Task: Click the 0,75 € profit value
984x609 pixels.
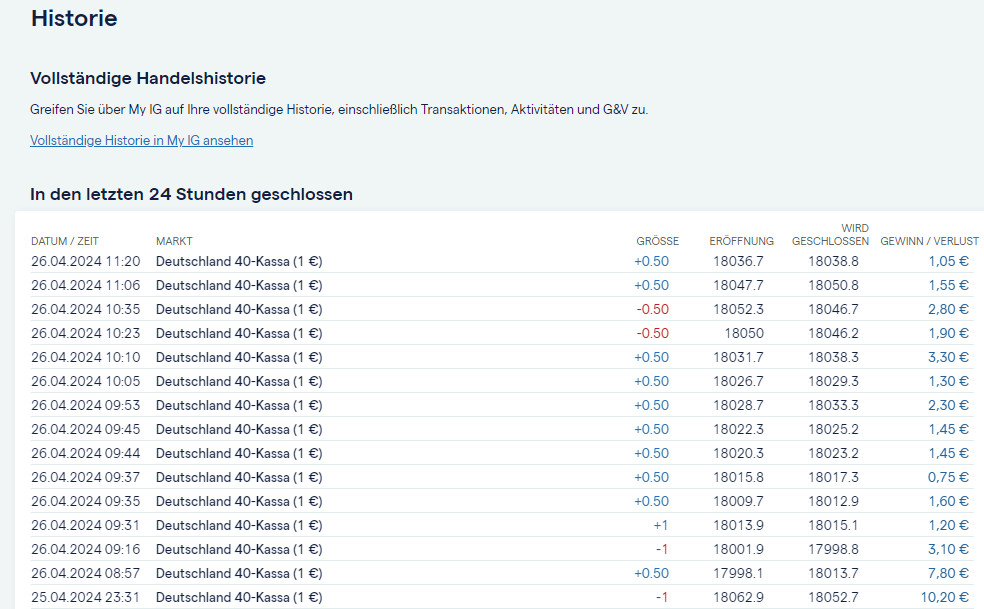Action: (948, 477)
